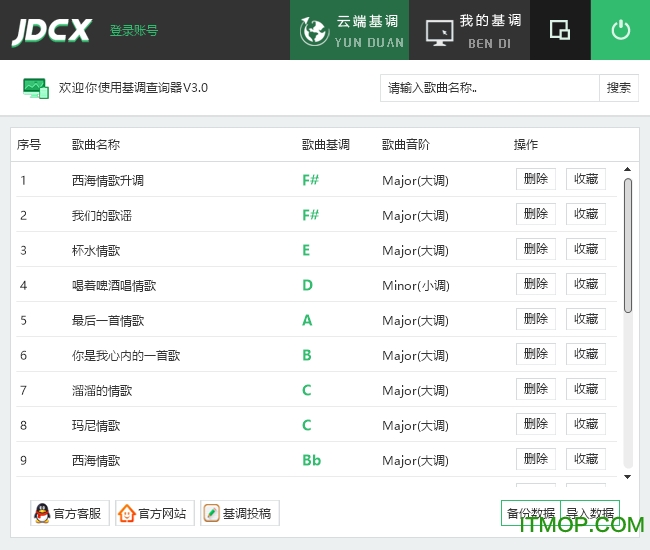Click the 备份数据 backup button

point(531,513)
